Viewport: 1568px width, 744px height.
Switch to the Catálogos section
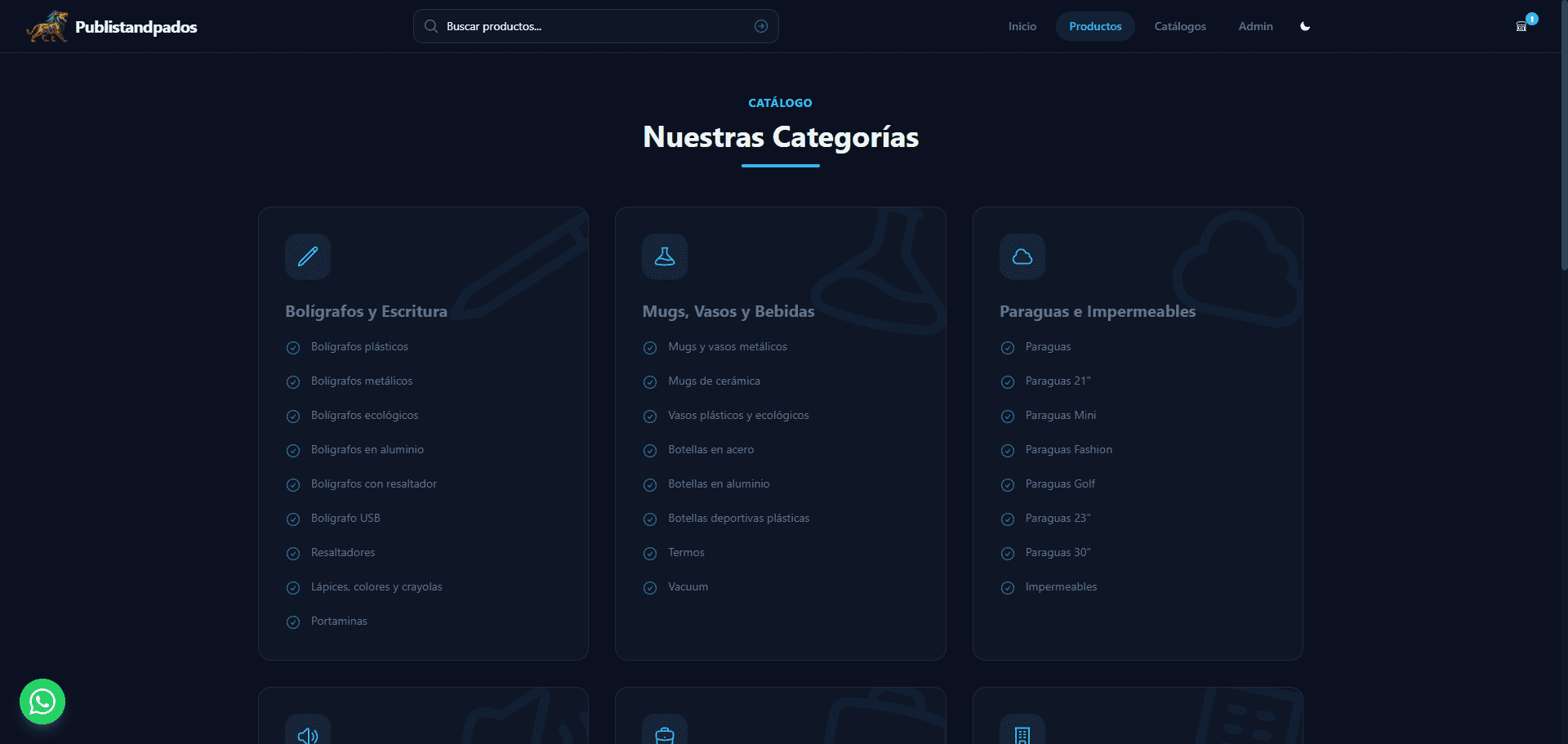[1180, 25]
